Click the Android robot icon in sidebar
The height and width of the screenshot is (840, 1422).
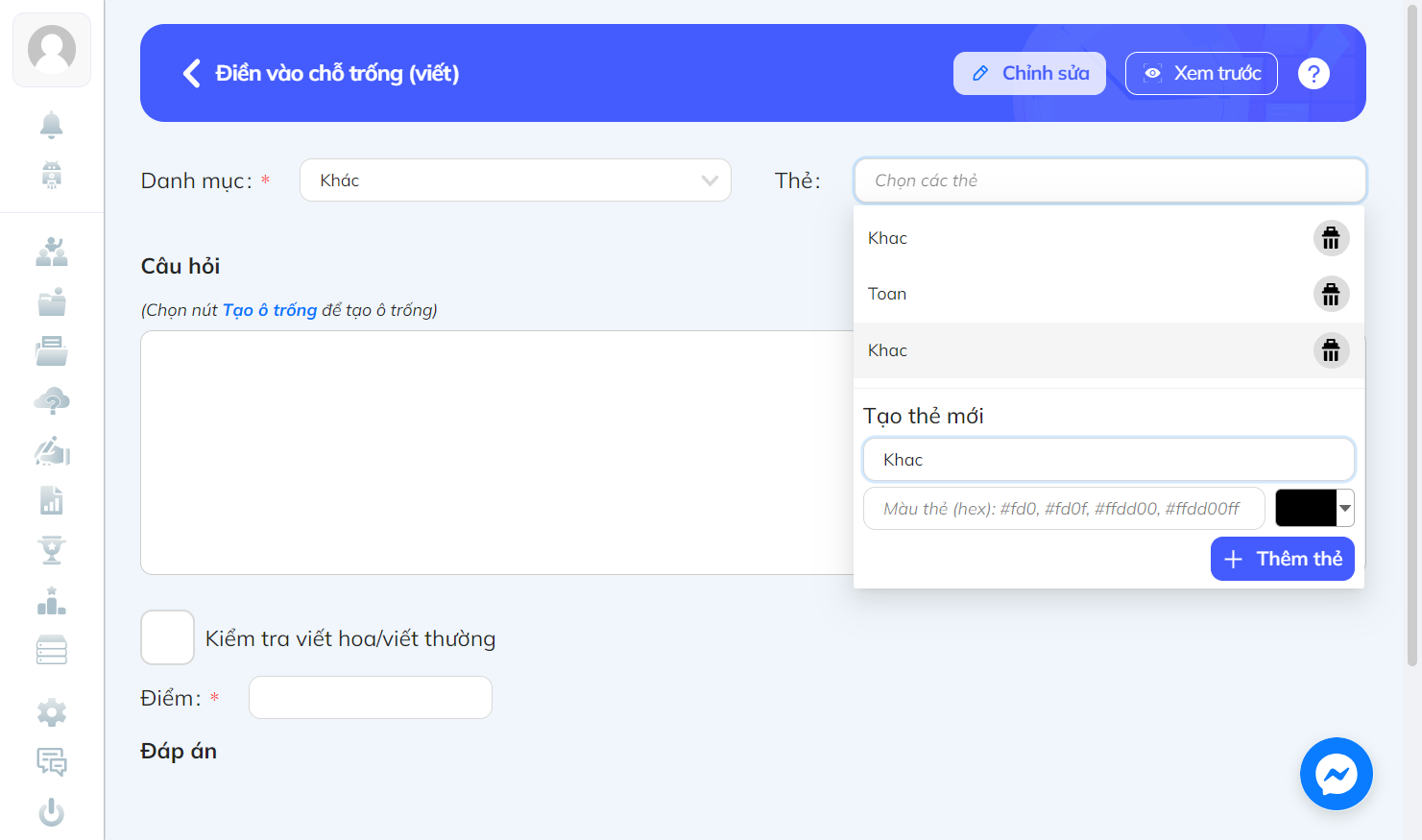52,175
